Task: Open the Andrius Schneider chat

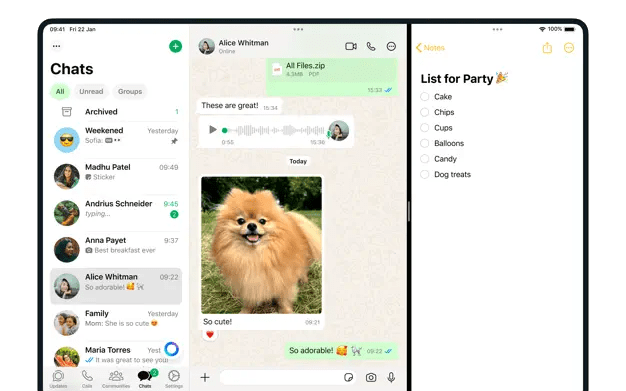Action: [x=116, y=212]
